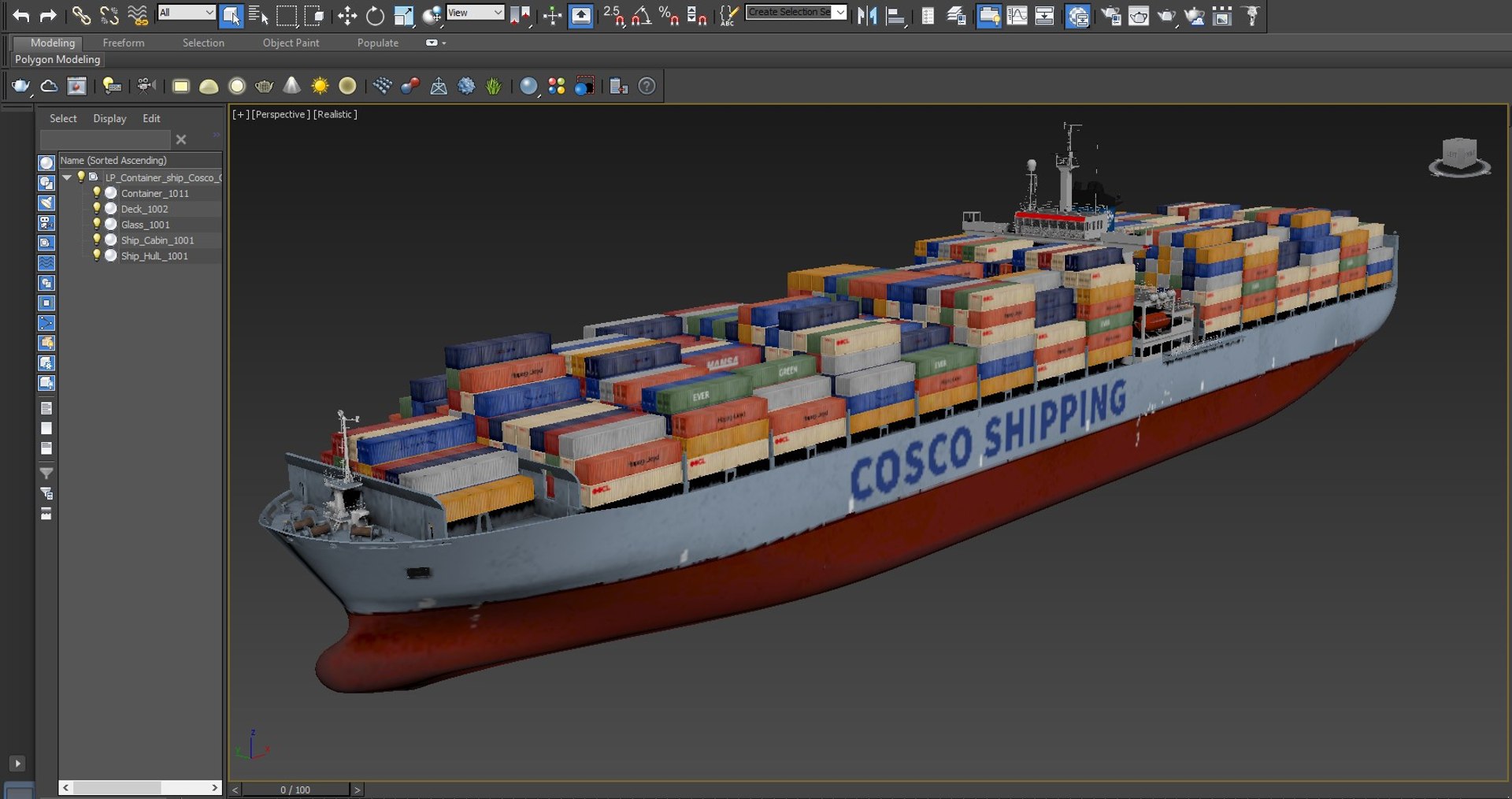
Task: Activate the Select Object tool
Action: coord(232,15)
